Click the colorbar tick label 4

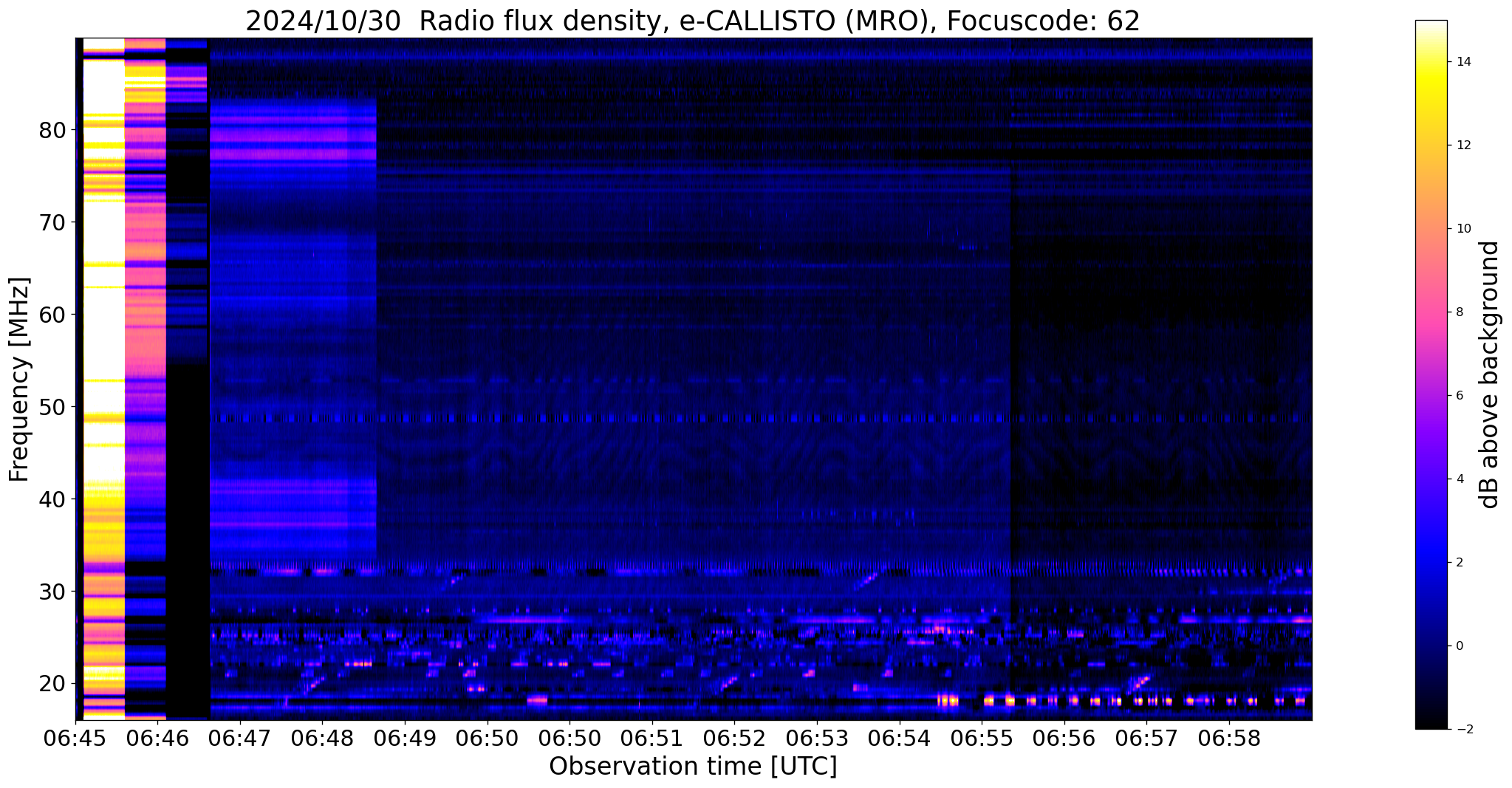pyautogui.click(x=1460, y=479)
